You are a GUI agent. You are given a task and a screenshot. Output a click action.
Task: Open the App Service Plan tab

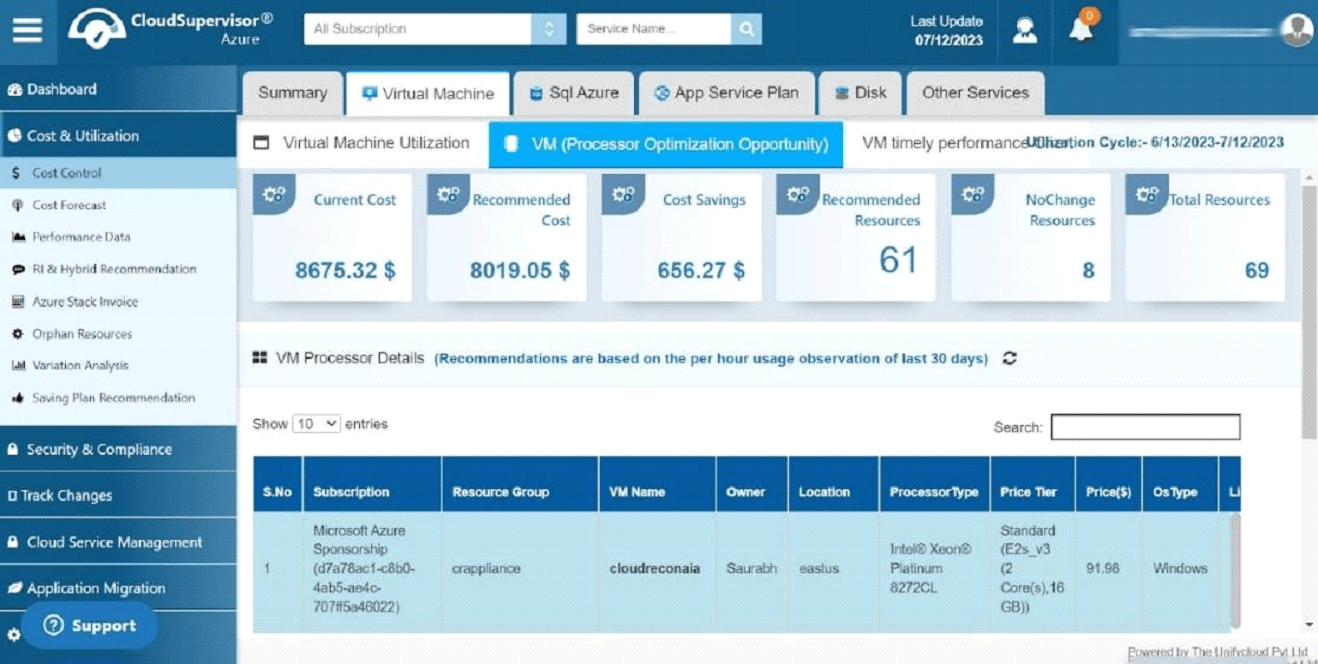tap(727, 93)
